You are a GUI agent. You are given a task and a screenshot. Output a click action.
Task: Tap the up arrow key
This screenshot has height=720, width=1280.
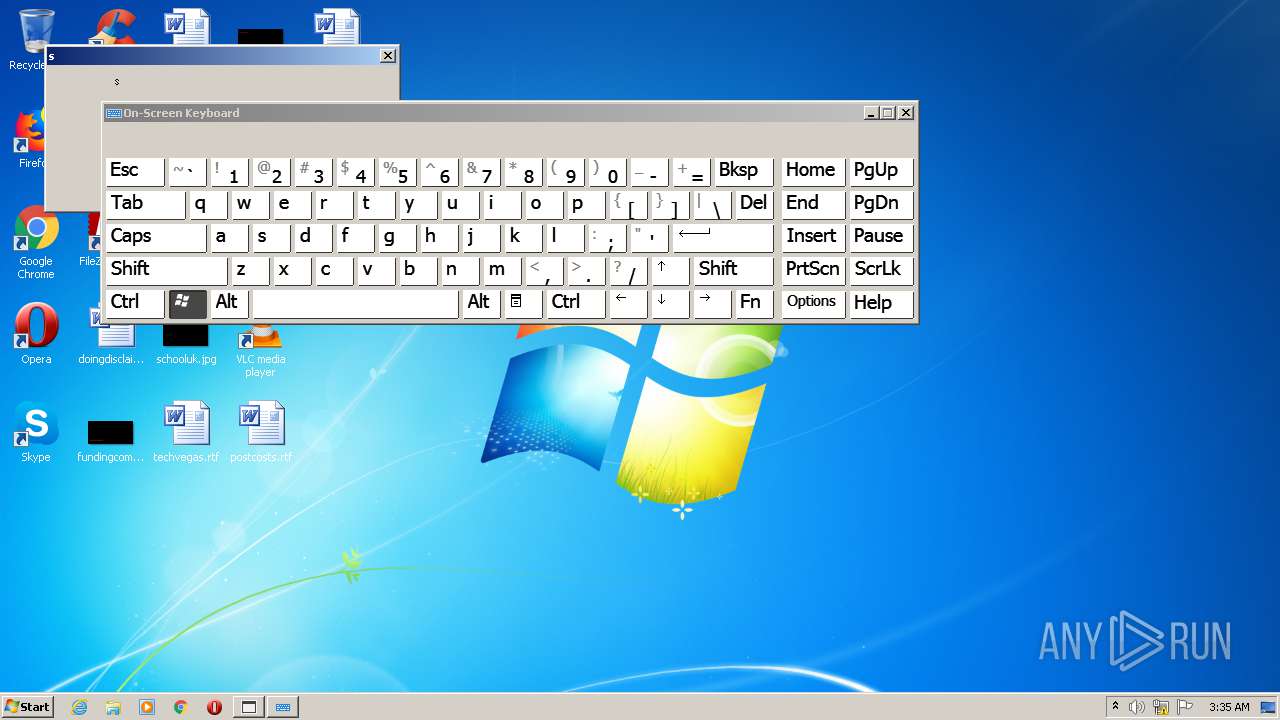coord(670,270)
